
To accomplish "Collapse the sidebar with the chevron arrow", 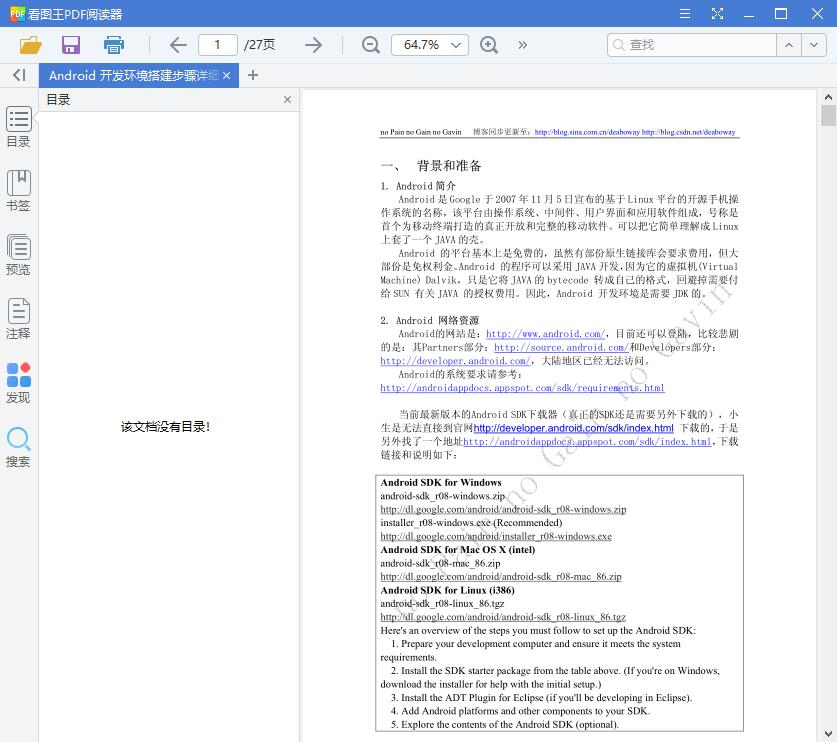I will (x=18, y=75).
